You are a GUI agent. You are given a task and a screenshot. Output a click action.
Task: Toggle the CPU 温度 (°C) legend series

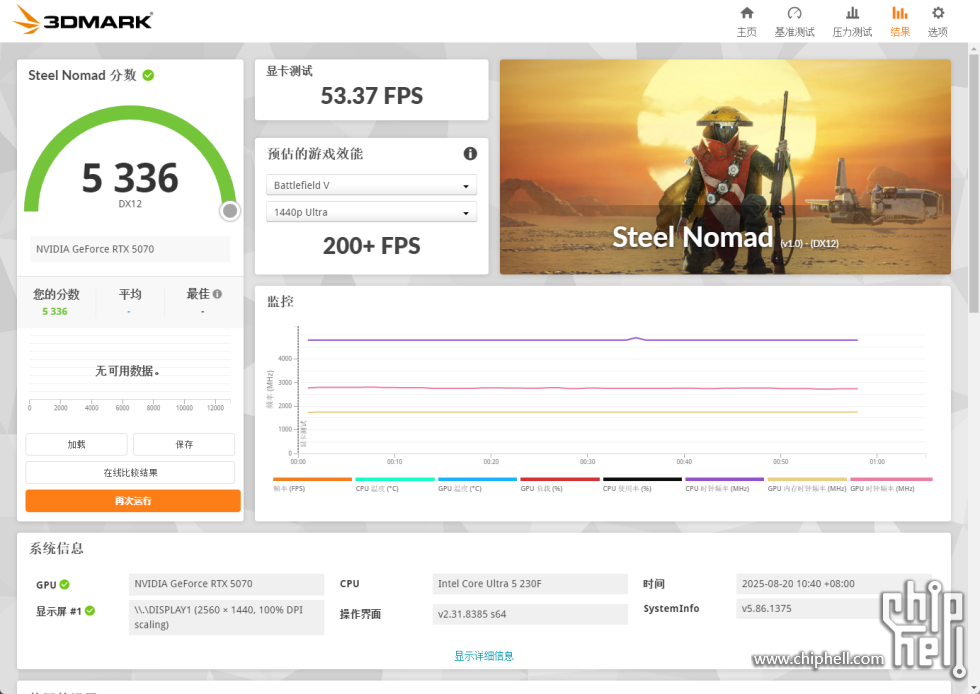(x=394, y=485)
